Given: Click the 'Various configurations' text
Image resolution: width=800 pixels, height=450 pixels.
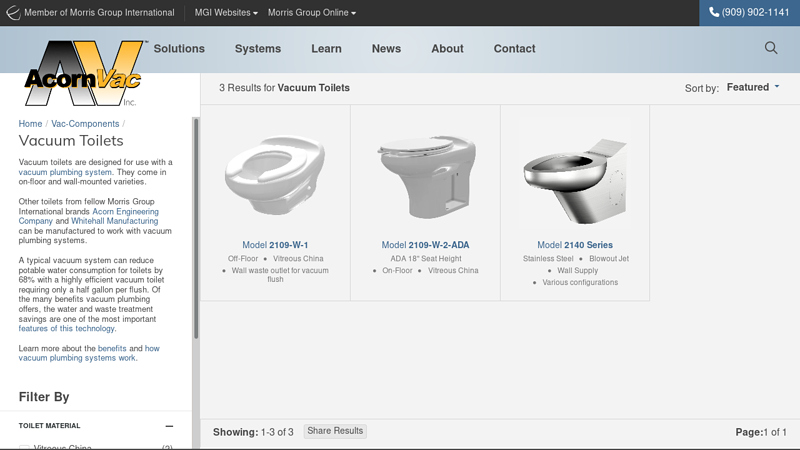Looking at the screenshot, I should pyautogui.click(x=580, y=282).
